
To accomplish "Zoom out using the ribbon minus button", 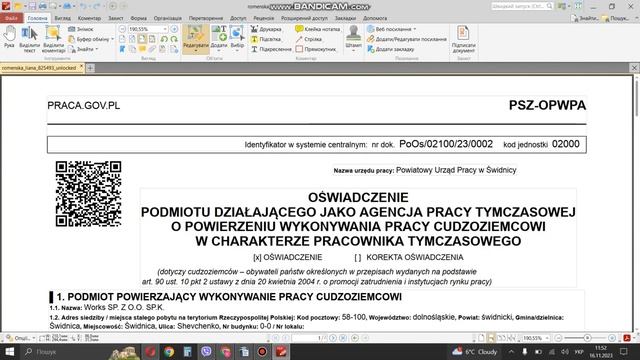I will click(122, 29).
